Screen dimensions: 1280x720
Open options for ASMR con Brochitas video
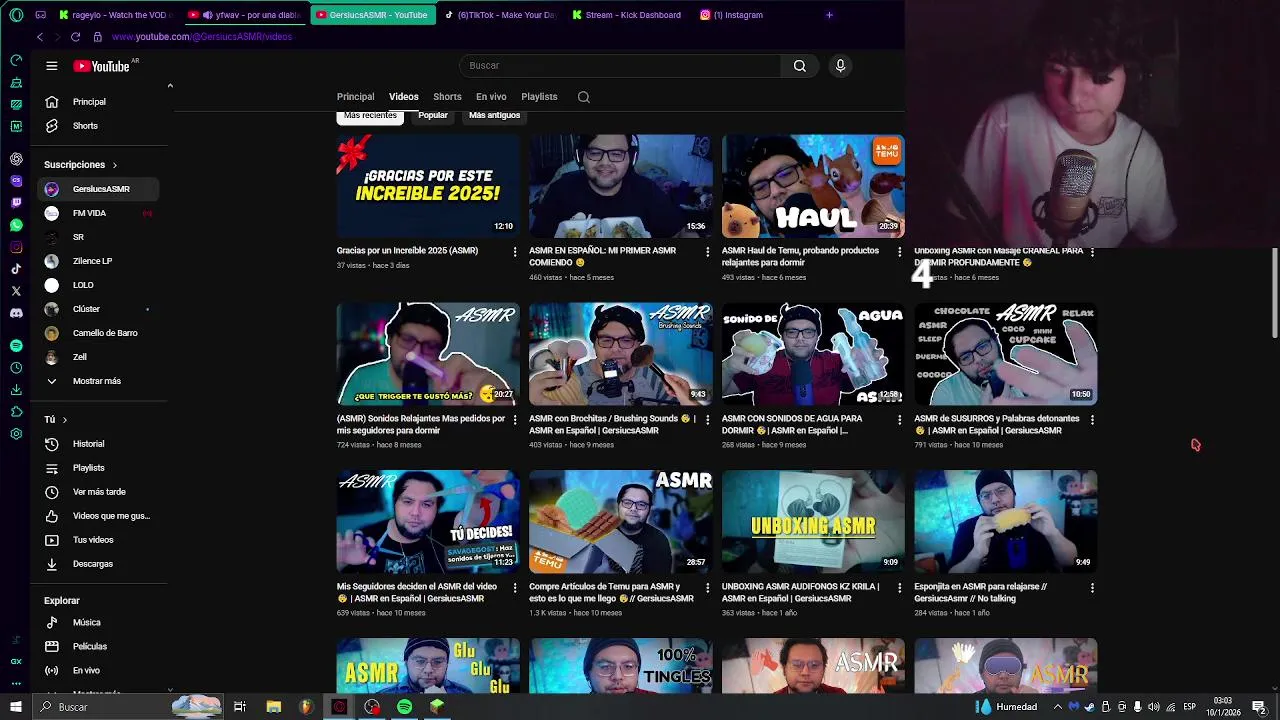coord(707,420)
